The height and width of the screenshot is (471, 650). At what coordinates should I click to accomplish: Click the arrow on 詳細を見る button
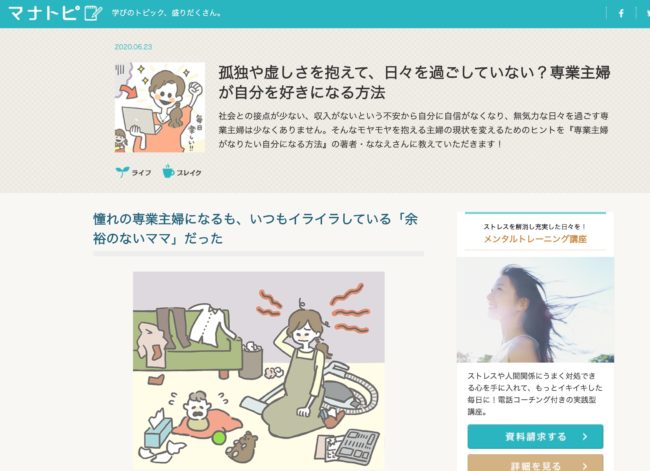[585, 466]
